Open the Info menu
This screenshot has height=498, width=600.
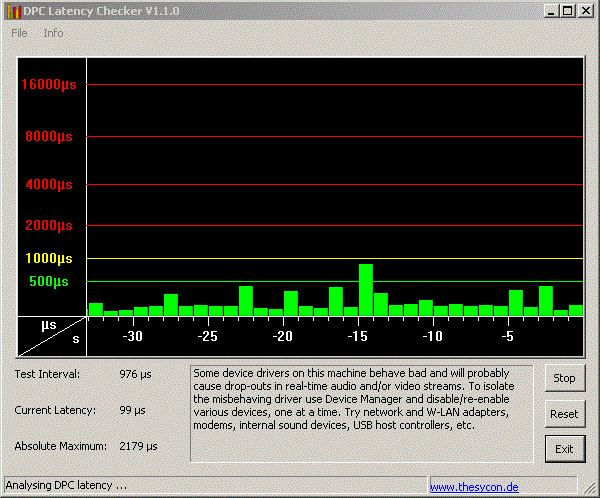53,33
